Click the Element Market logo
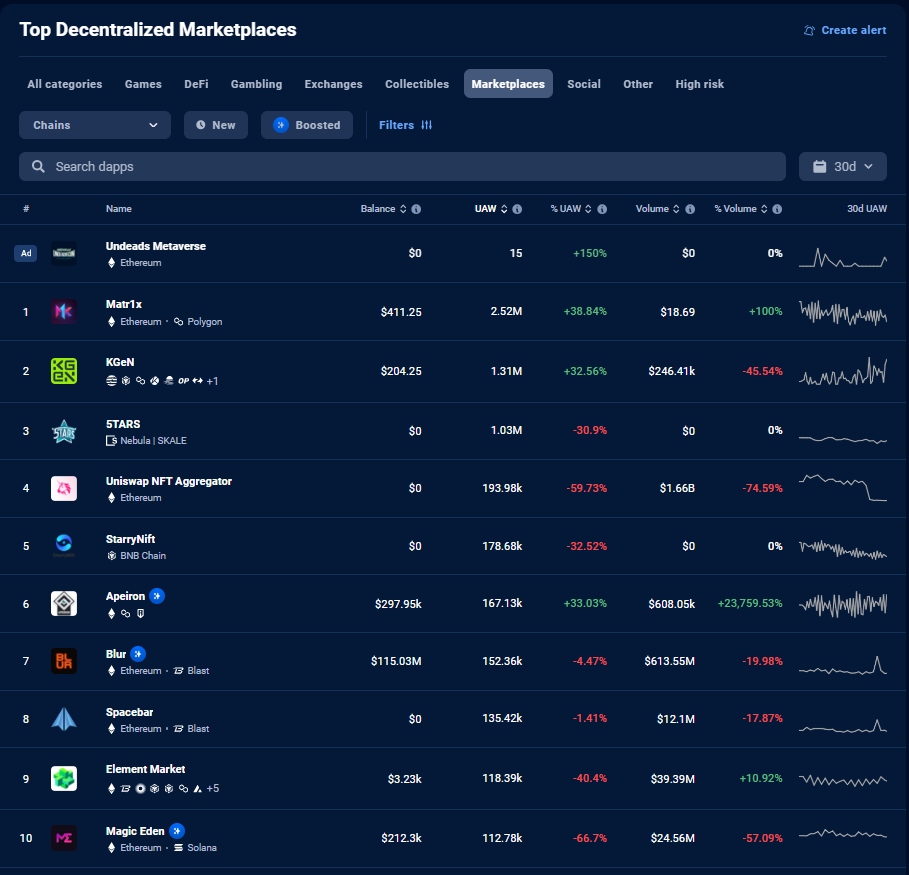 coord(64,779)
